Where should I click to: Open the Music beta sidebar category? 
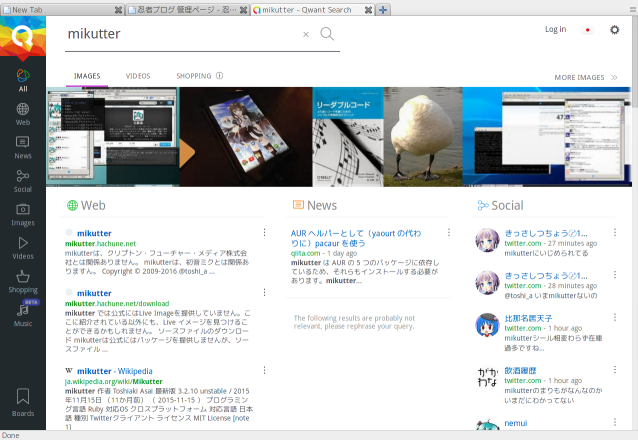pos(23,313)
